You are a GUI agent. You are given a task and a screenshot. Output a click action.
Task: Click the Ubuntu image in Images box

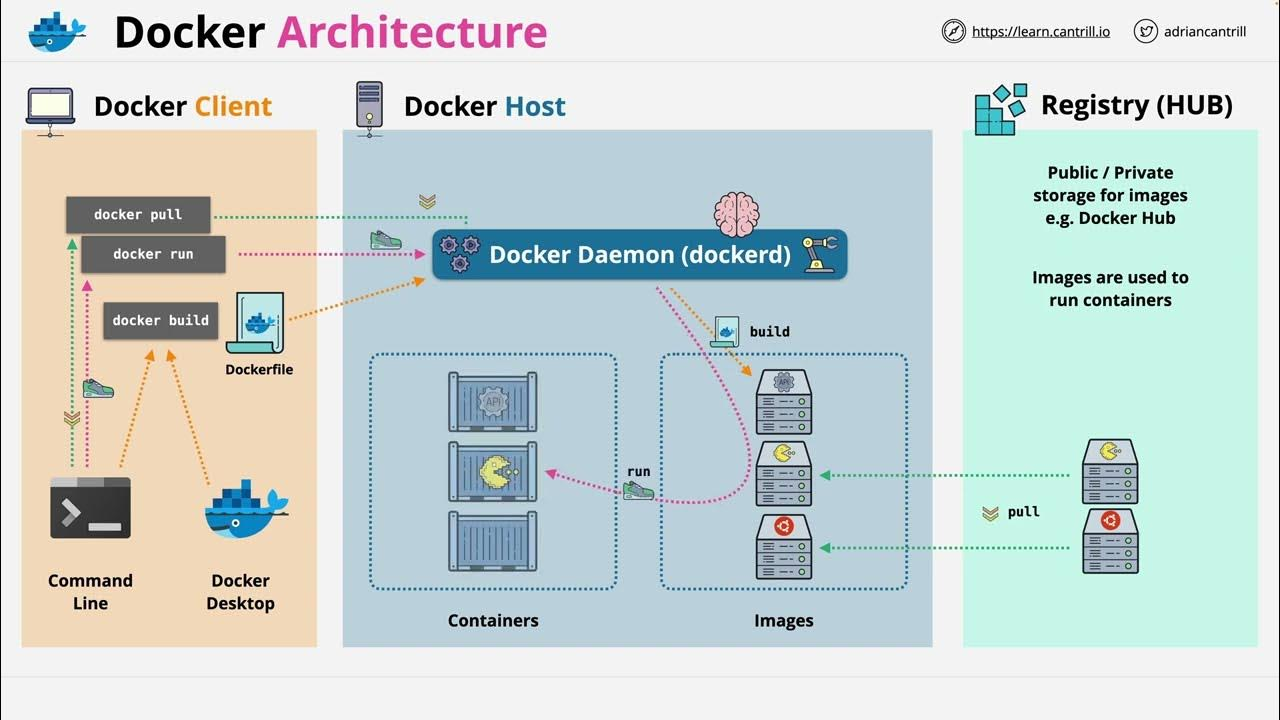pyautogui.click(x=783, y=547)
